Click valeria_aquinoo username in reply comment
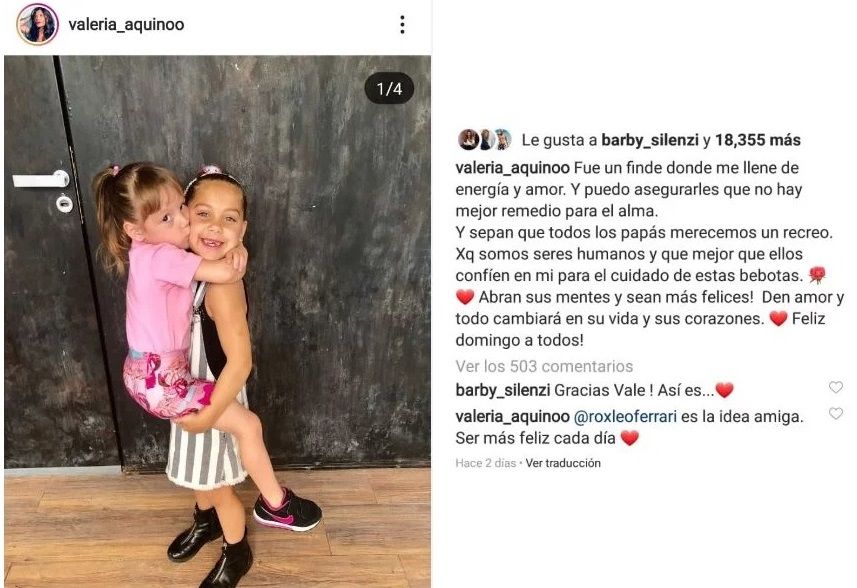The image size is (857, 588). pos(512,417)
